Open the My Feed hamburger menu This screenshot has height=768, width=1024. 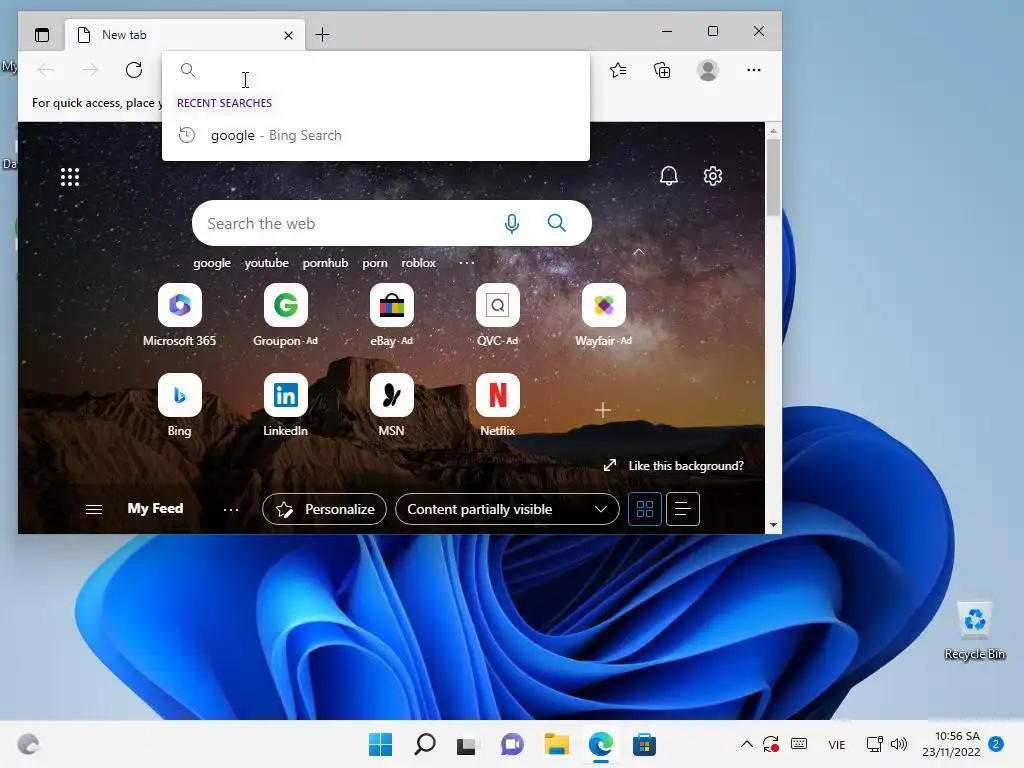(x=94, y=509)
